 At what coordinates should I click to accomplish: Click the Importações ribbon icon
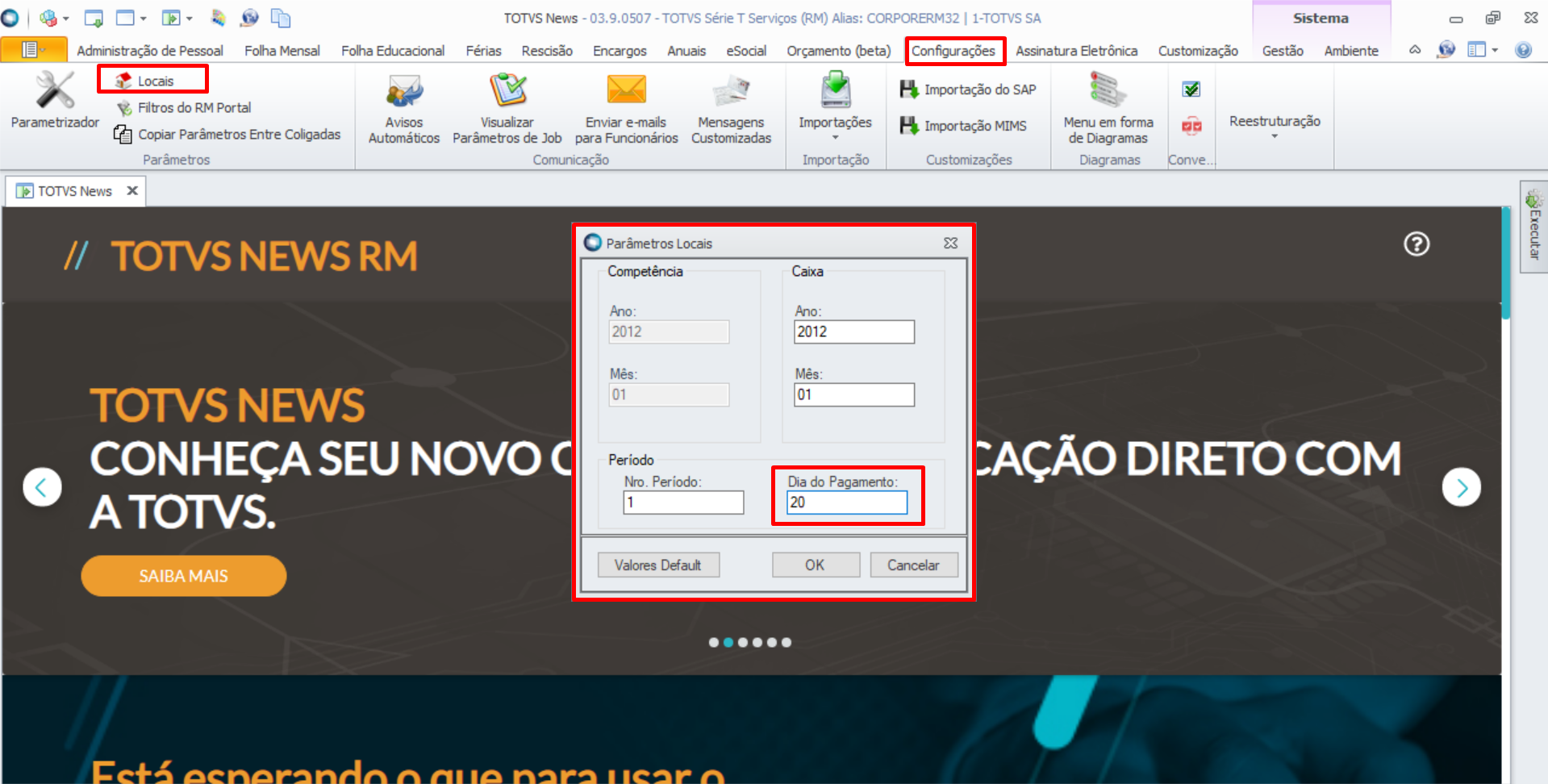point(836,90)
